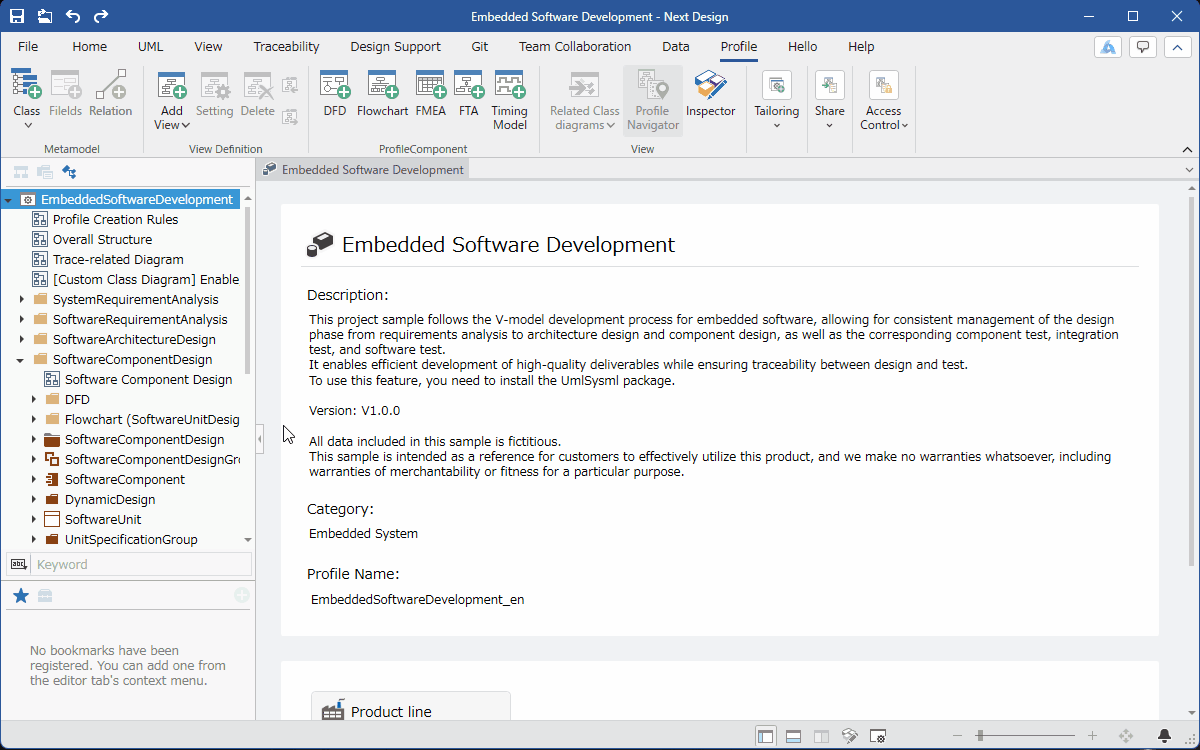
Task: Click the Undo arrow in title bar
Action: [x=73, y=16]
